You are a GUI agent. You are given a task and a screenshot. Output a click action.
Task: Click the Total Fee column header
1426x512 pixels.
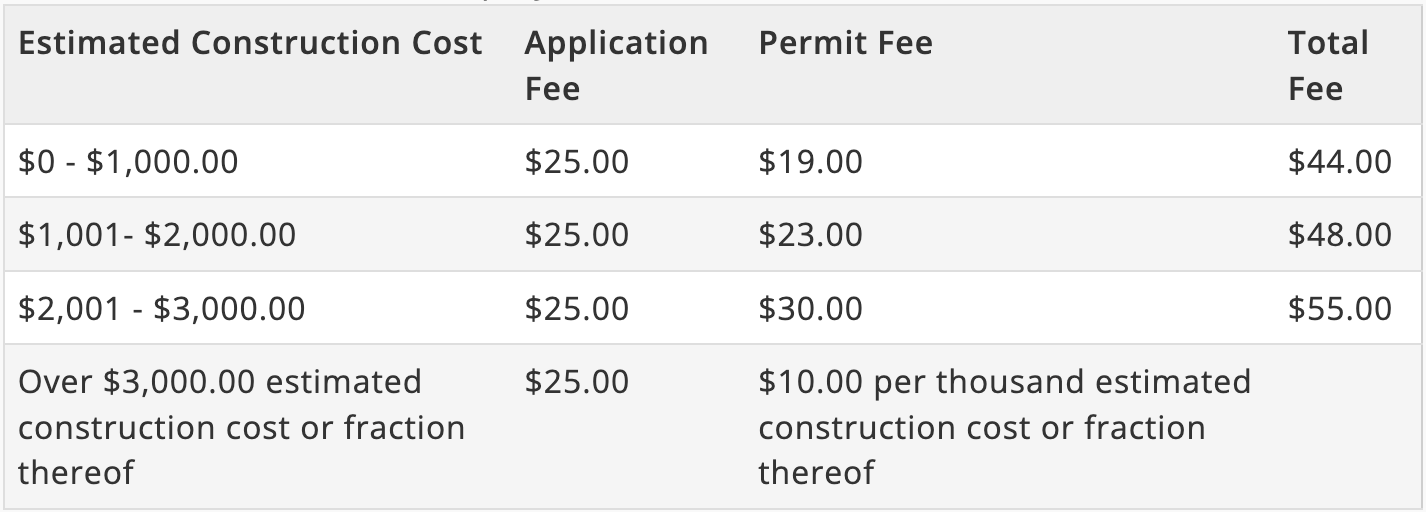1328,66
